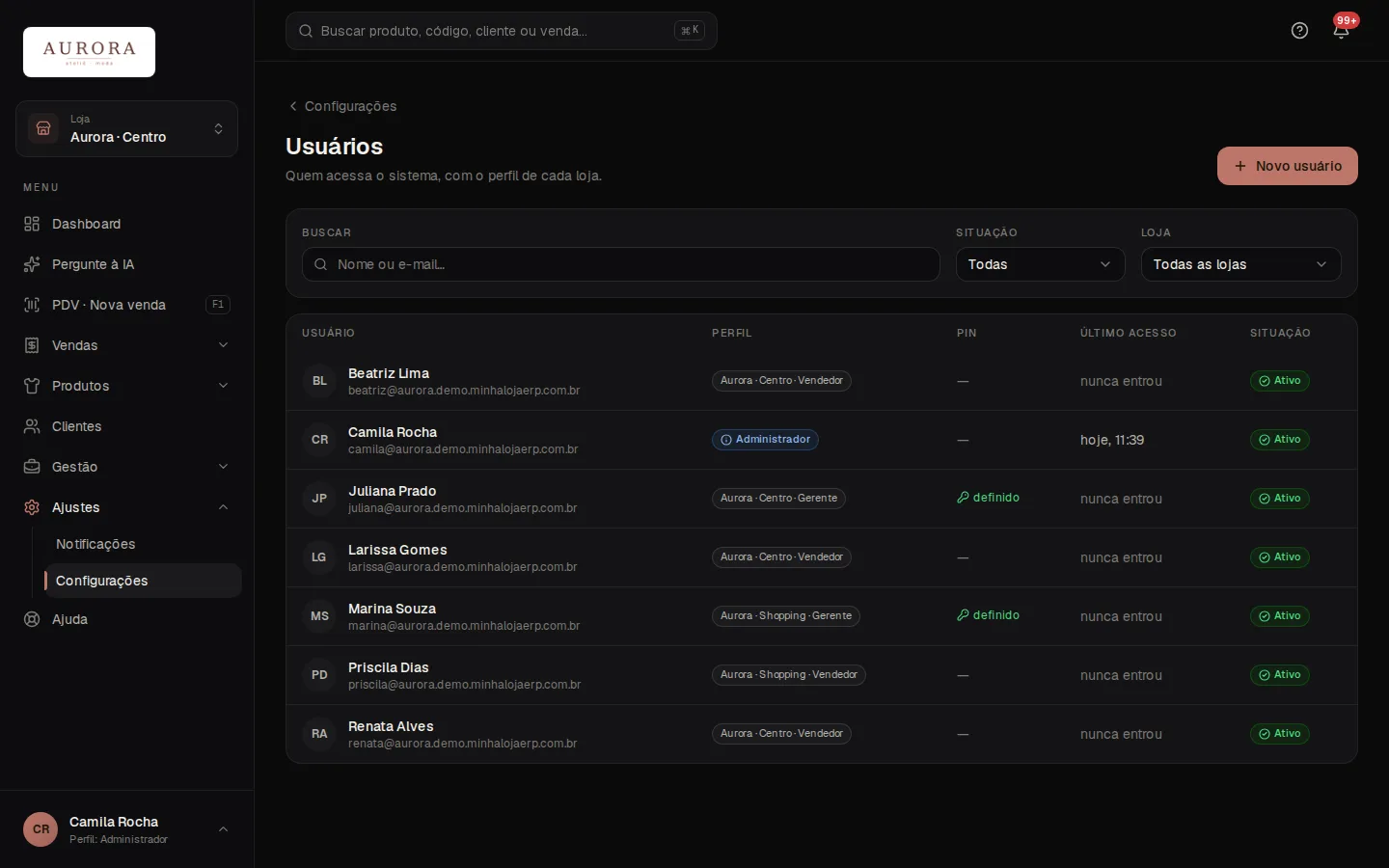Click the Administrador profile badge

point(765,440)
